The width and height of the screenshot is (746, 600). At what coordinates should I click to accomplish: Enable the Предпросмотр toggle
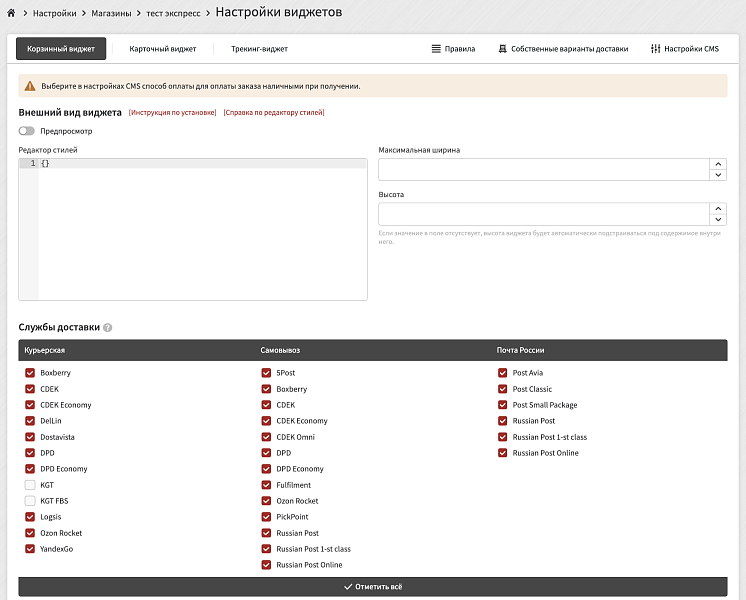pyautogui.click(x=26, y=131)
